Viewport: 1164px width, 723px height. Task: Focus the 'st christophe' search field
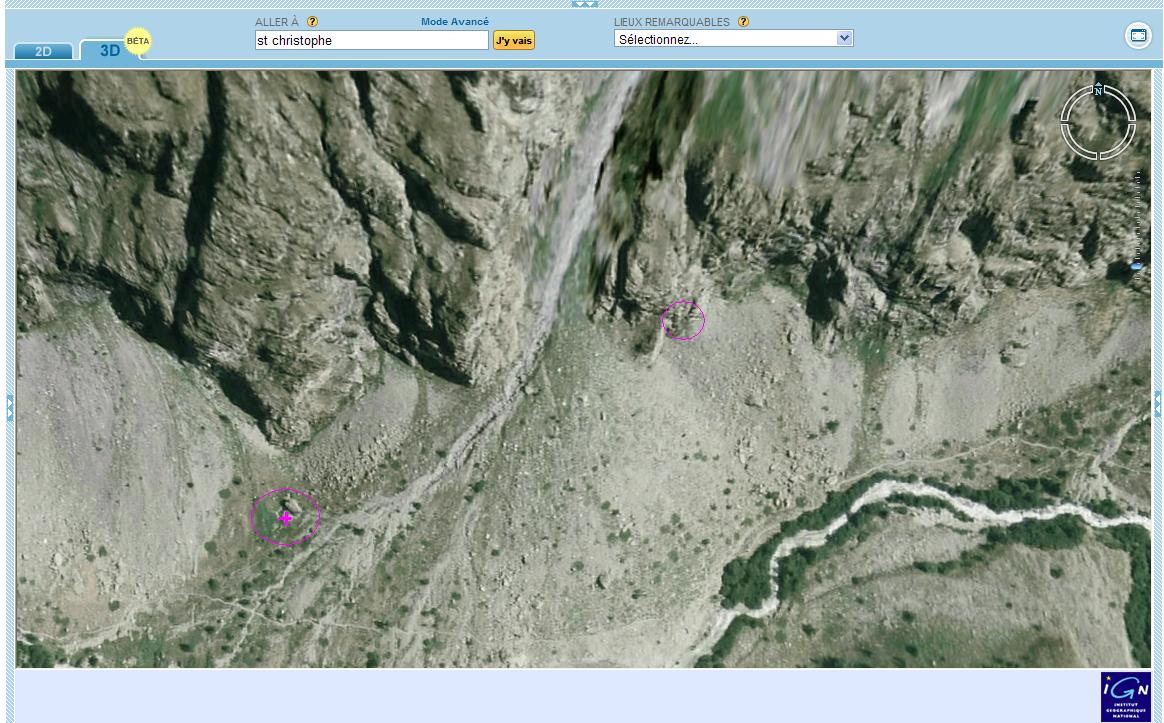pos(371,40)
